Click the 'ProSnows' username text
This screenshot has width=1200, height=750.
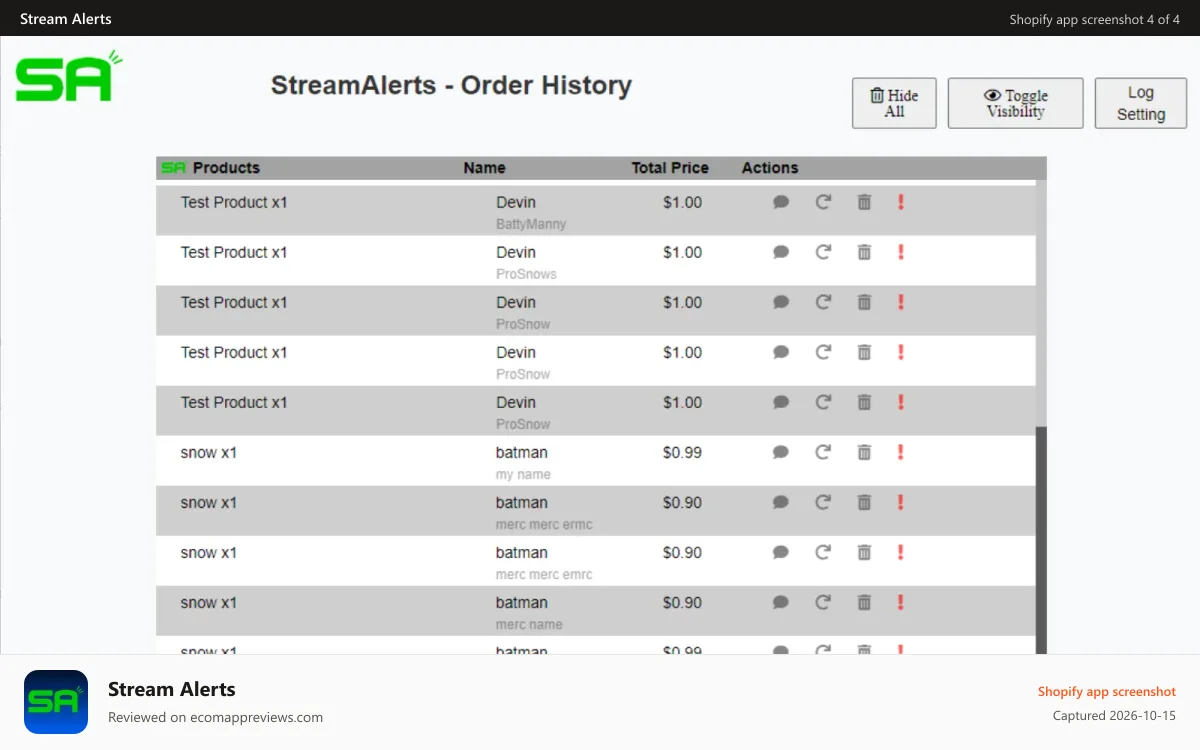click(526, 274)
